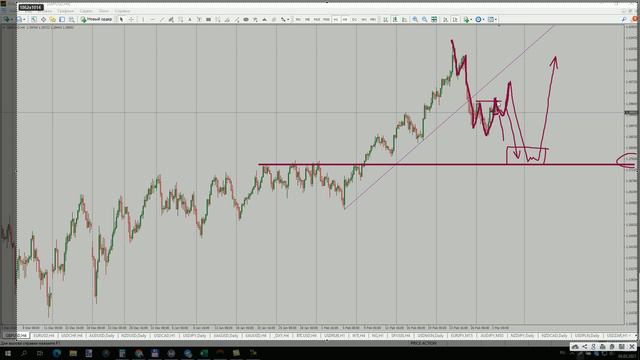Display chart as candlesticks

pos(395,19)
